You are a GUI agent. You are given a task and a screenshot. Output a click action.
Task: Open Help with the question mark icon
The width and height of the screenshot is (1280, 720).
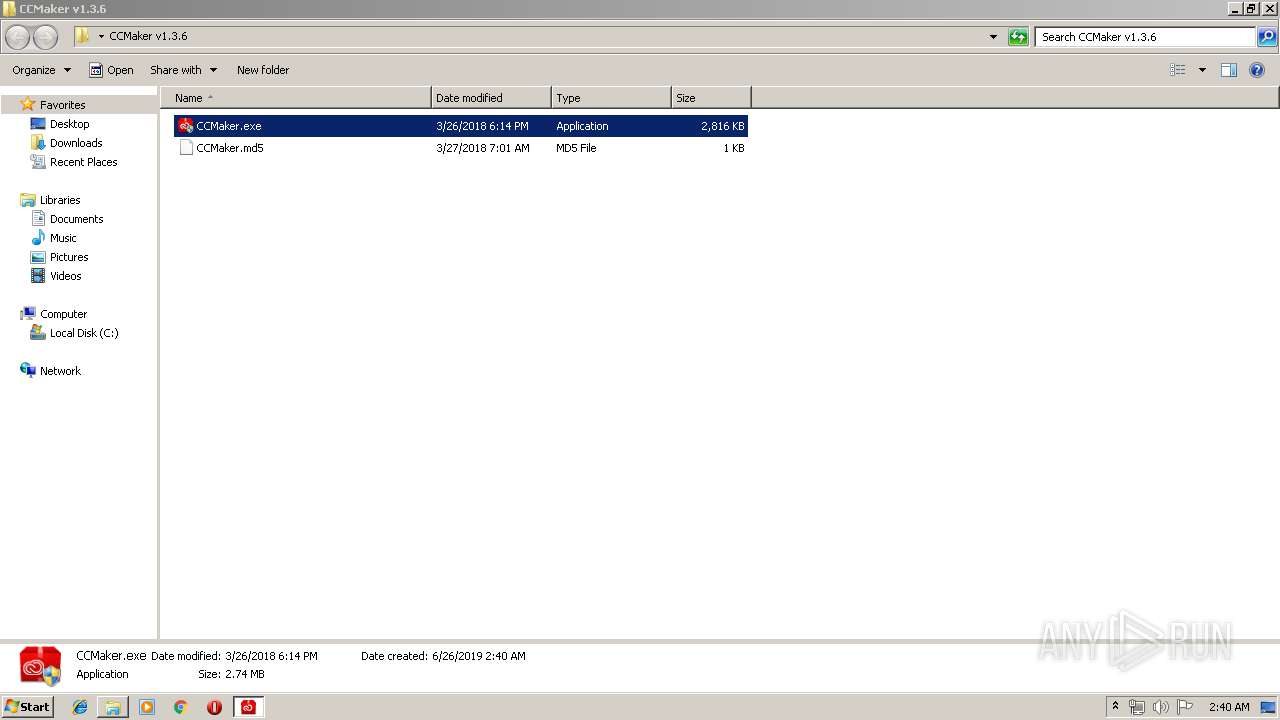click(1257, 70)
